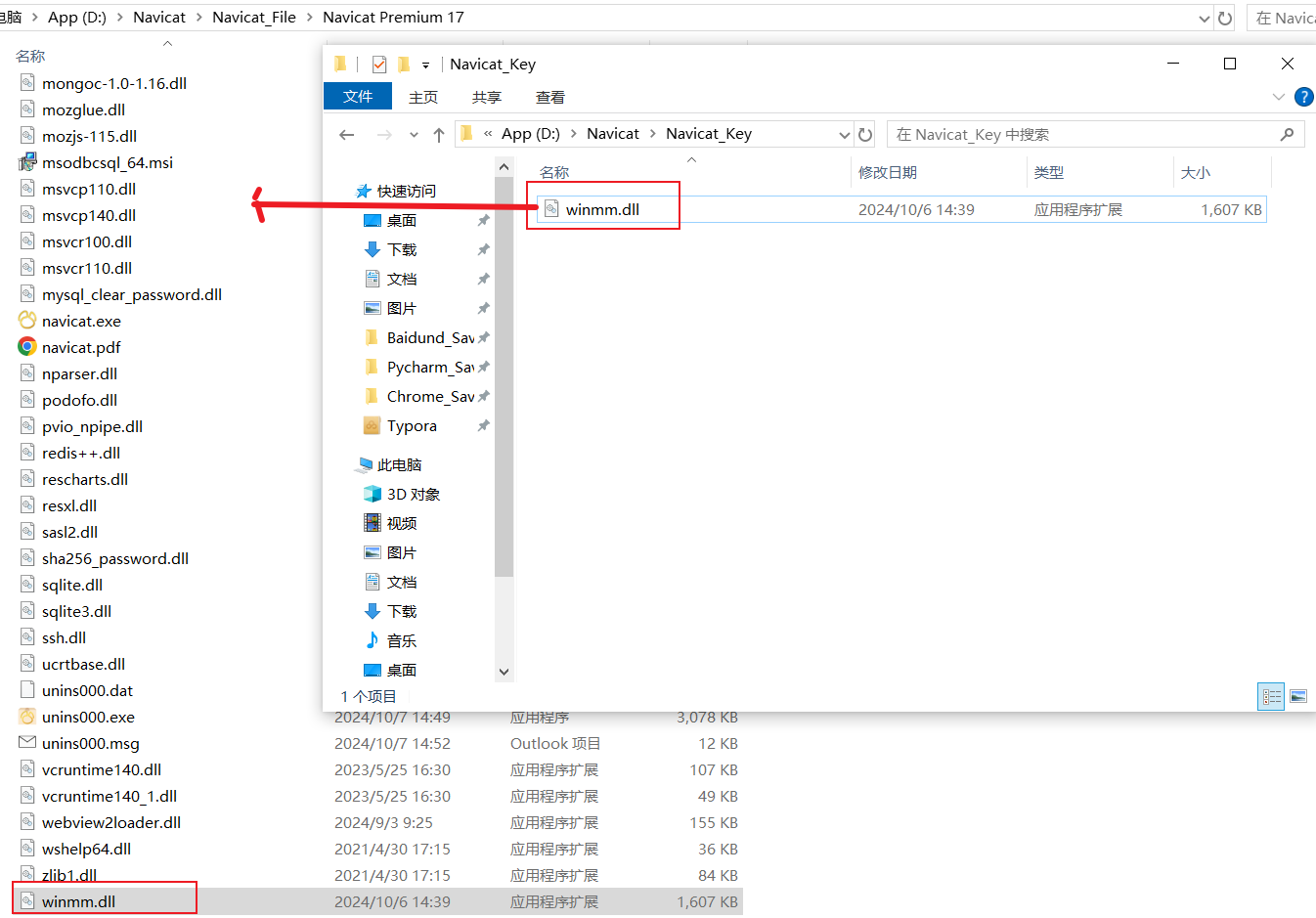Open the Chrome_Sav pinned folder
Viewport: 1316px width, 918px height.
[x=430, y=396]
